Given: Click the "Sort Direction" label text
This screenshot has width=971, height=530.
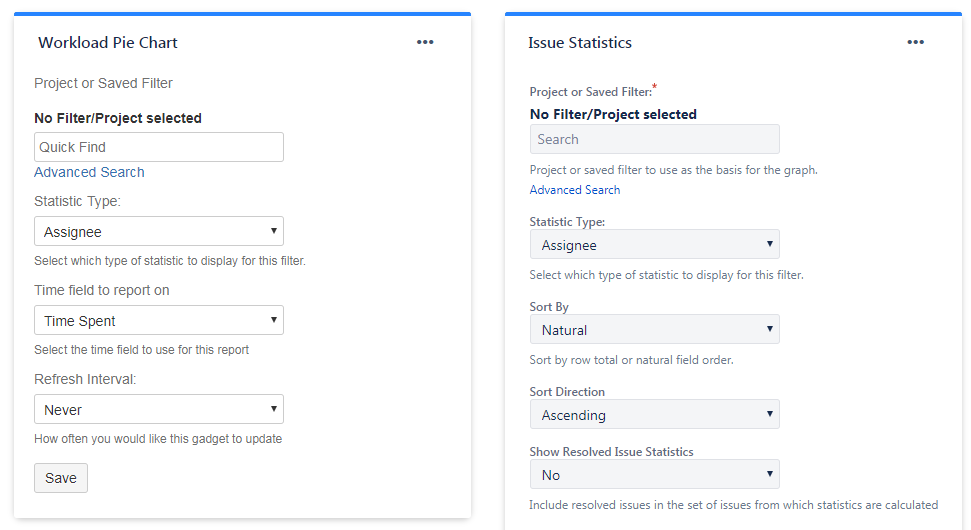Looking at the screenshot, I should point(567,392).
